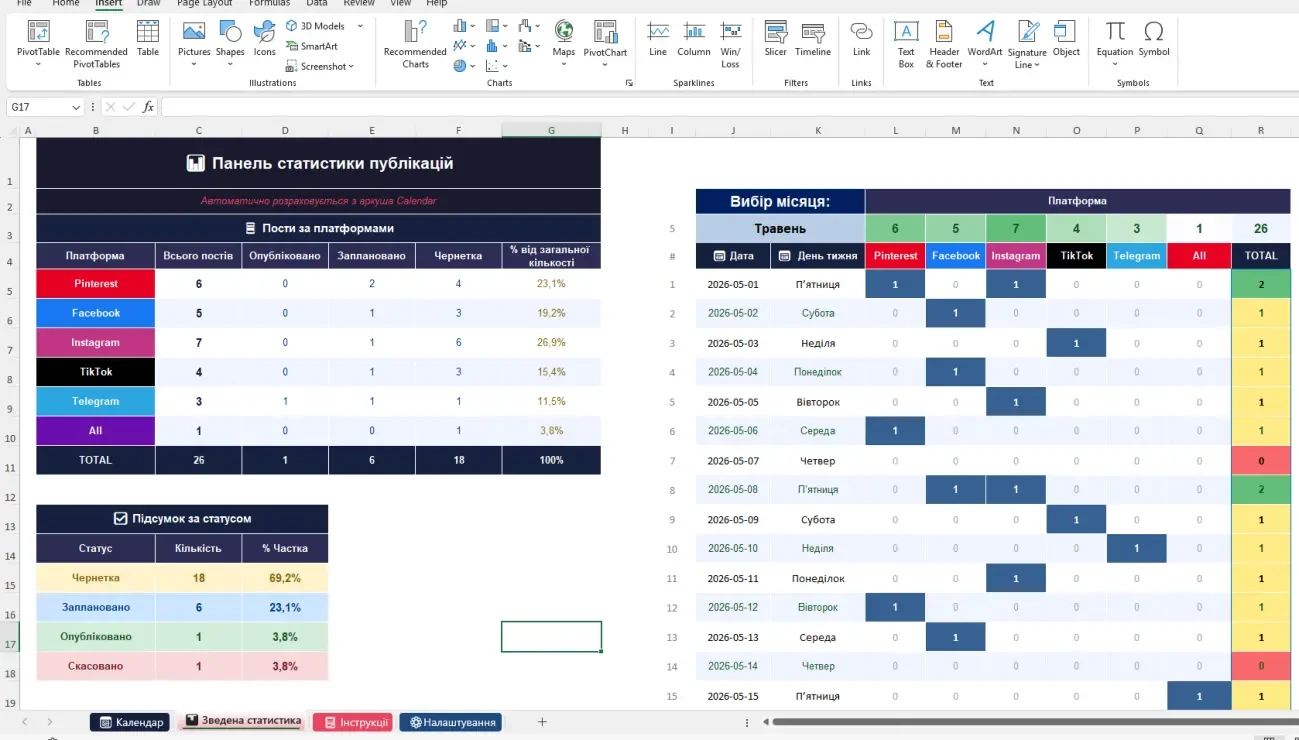The image size is (1299, 740).
Task: Switch to the Інструкції sheet tab
Action: 352,722
